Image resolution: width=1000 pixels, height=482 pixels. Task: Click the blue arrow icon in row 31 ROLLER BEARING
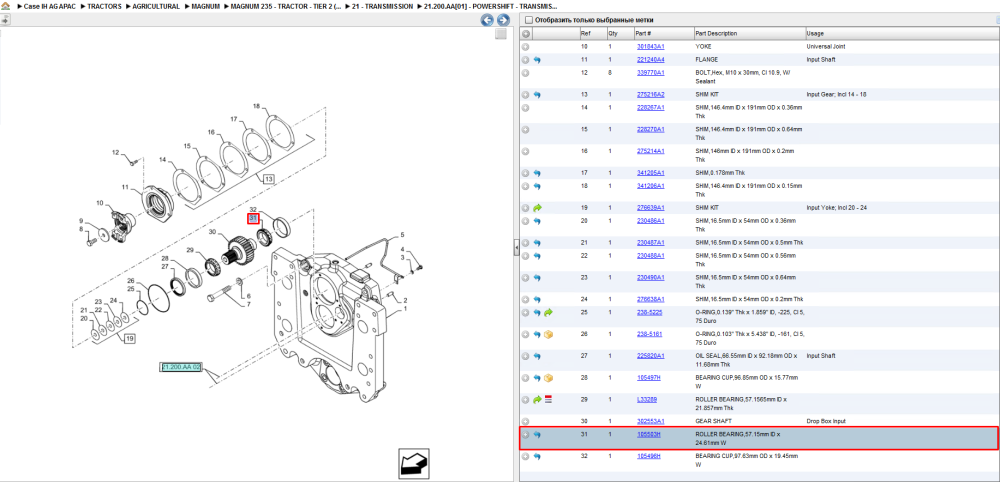pos(537,435)
